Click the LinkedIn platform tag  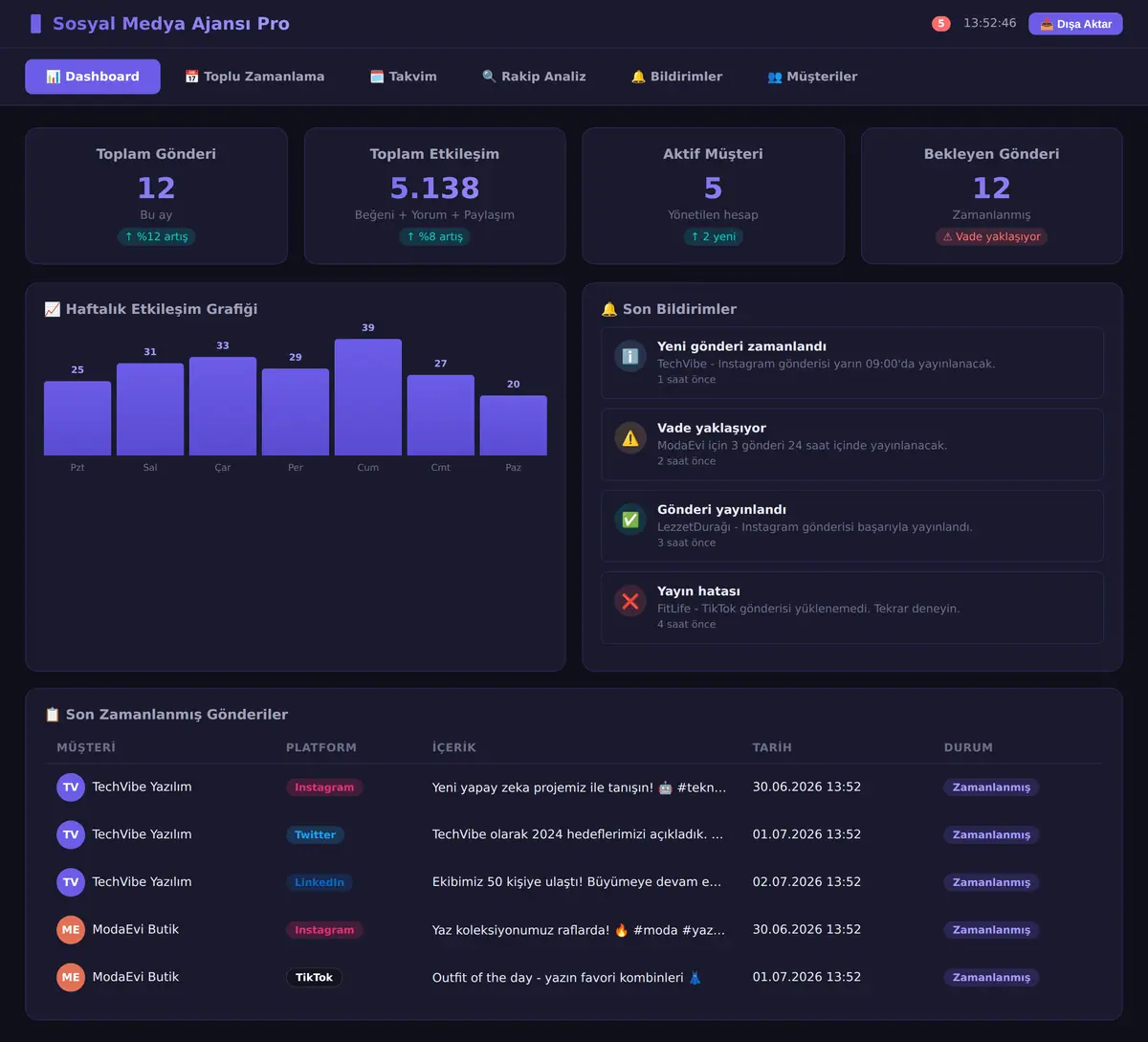[320, 882]
